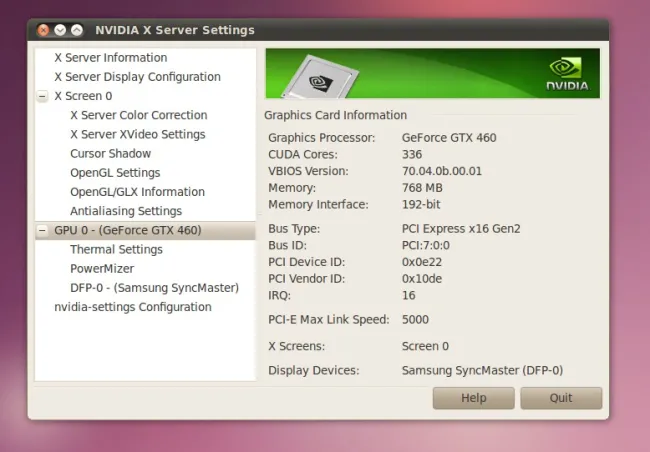Open OpenGL Settings page
Viewport: 650px width, 452px height.
pos(115,173)
